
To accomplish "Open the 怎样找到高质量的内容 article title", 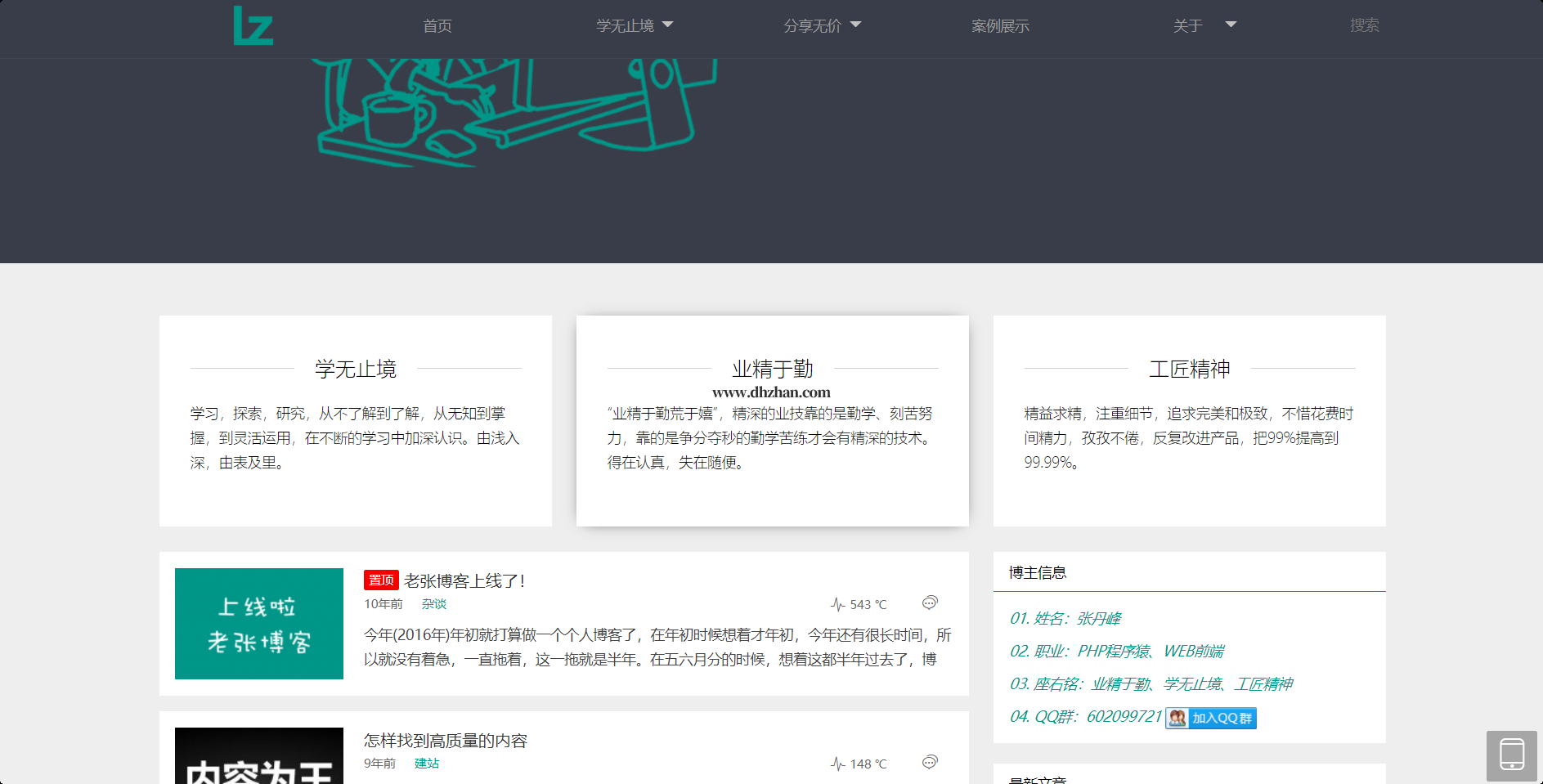I will [446, 741].
